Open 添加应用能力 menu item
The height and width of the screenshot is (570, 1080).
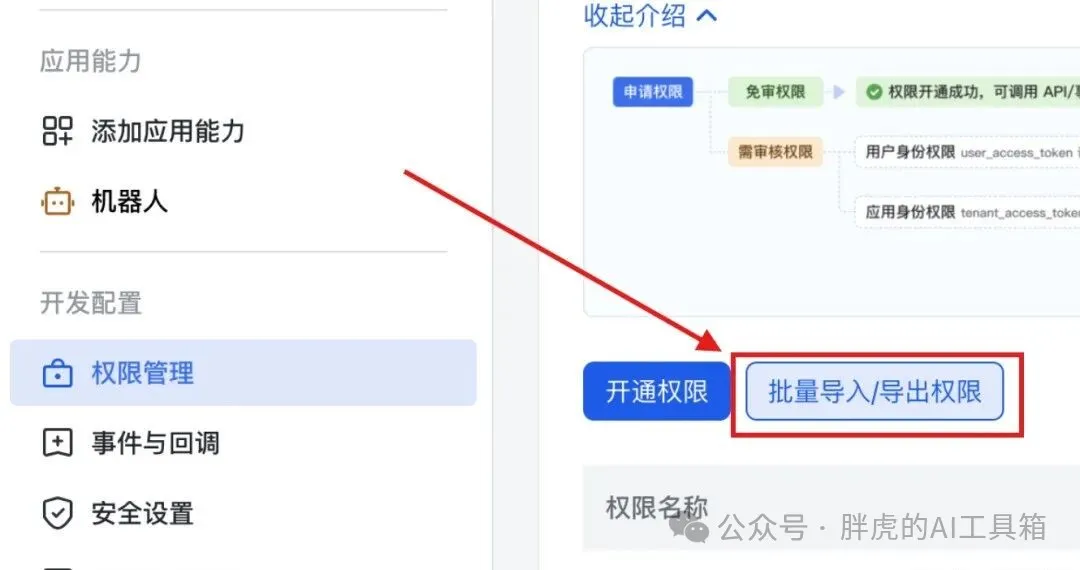(x=243, y=131)
